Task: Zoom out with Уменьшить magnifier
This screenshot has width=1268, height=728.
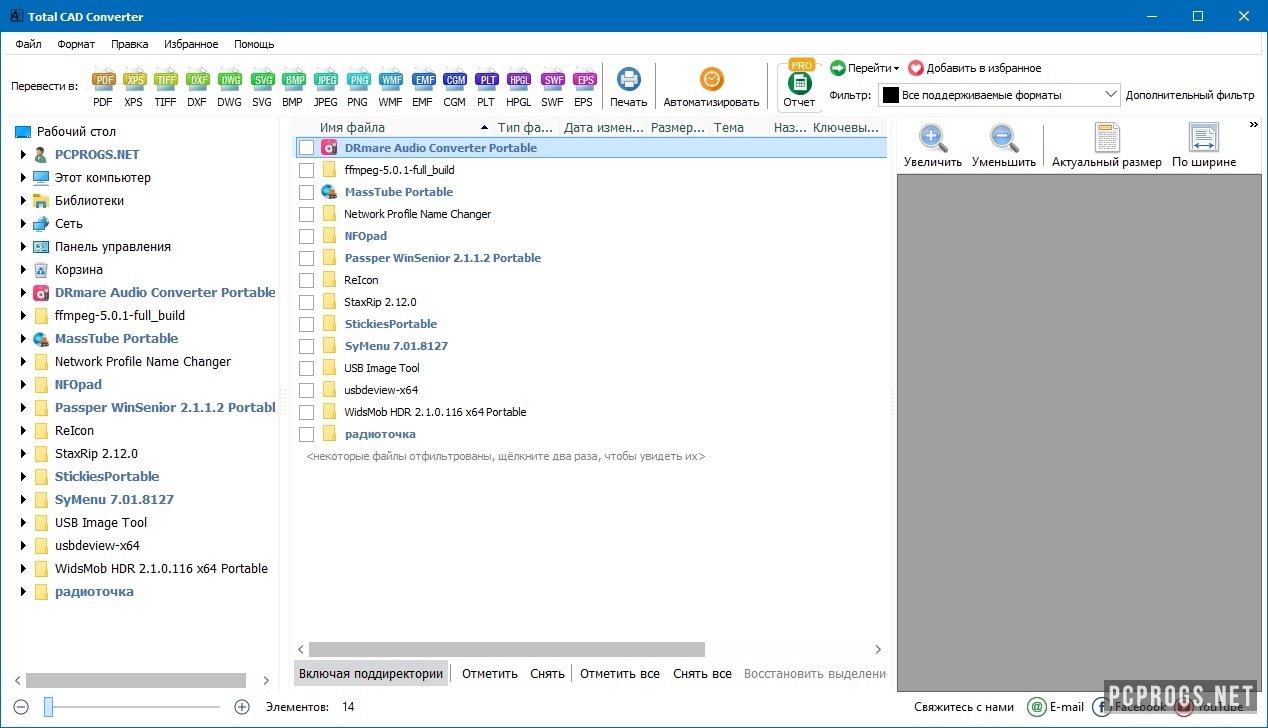Action: point(1004,146)
